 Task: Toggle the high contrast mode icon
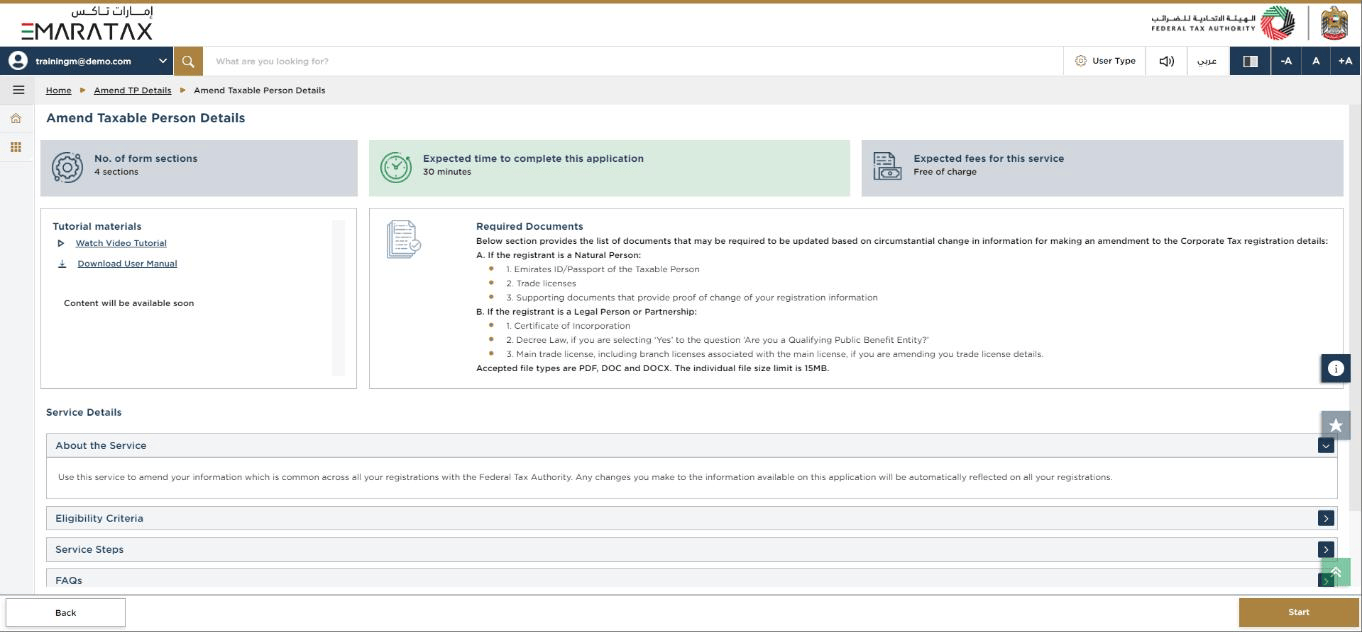pyautogui.click(x=1250, y=61)
